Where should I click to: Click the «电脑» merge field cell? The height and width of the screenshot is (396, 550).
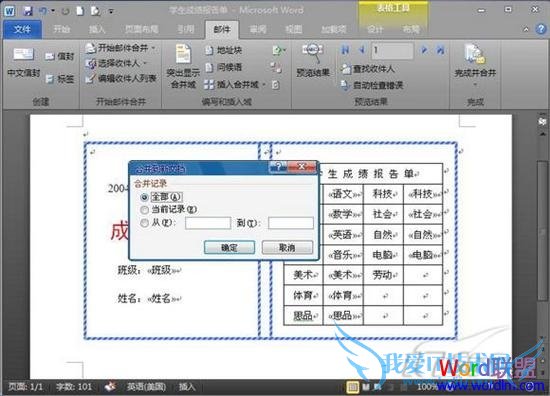pyautogui.click(x=423, y=255)
